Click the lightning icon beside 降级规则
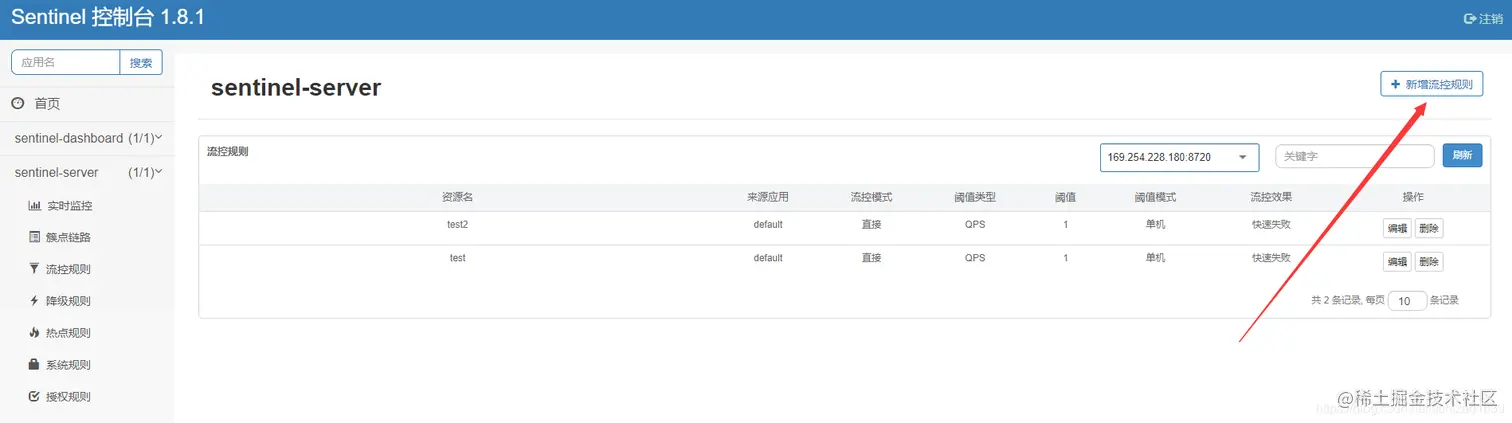Screen dimensions: 1512x423 (35, 301)
